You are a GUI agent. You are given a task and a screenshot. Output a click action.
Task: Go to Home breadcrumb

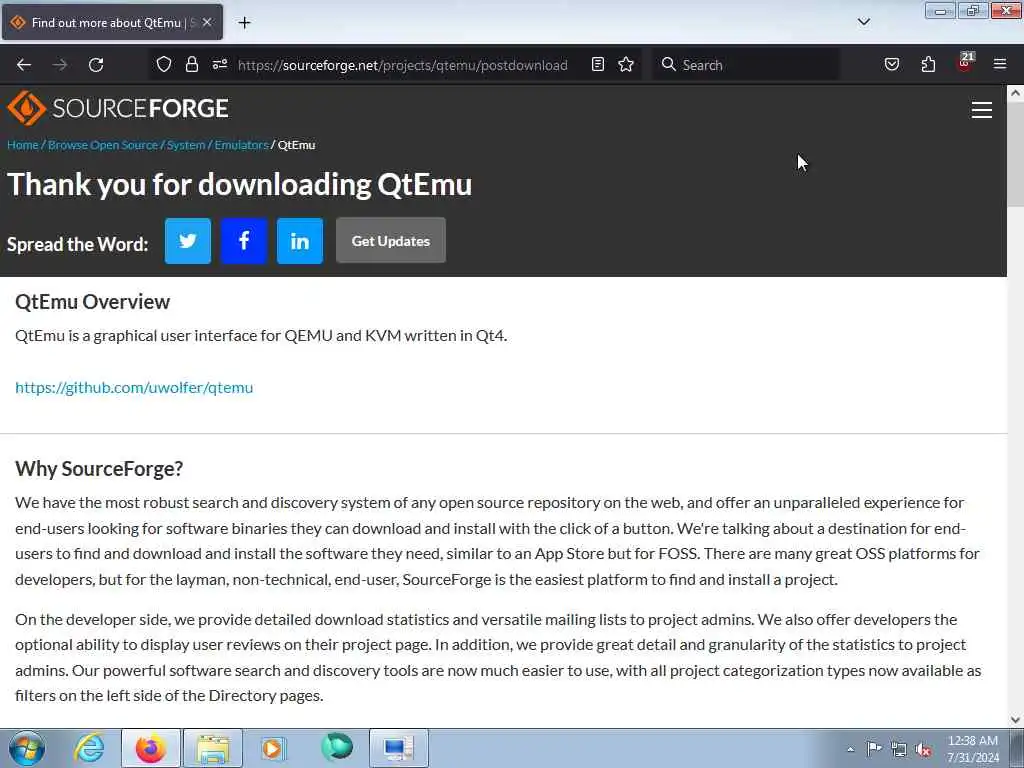tap(23, 145)
